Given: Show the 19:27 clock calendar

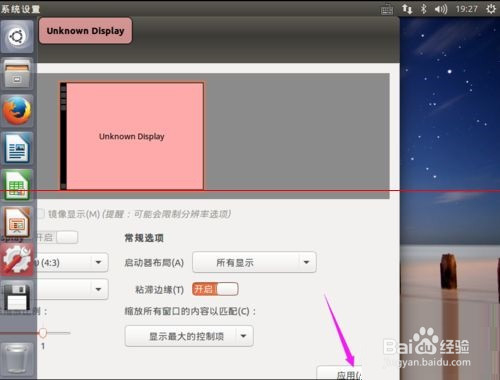Looking at the screenshot, I should click(467, 9).
